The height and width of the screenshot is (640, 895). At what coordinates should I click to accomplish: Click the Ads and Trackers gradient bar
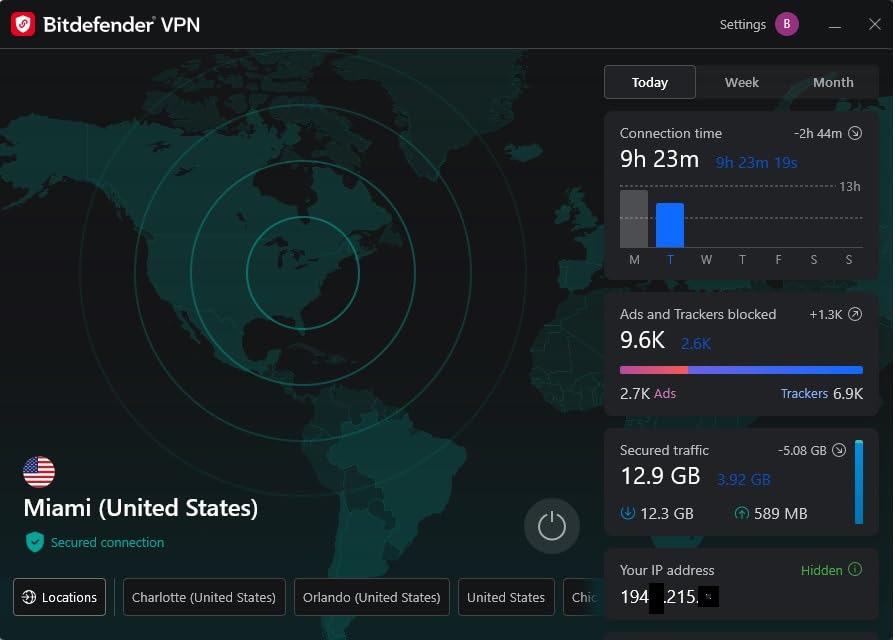pos(741,370)
